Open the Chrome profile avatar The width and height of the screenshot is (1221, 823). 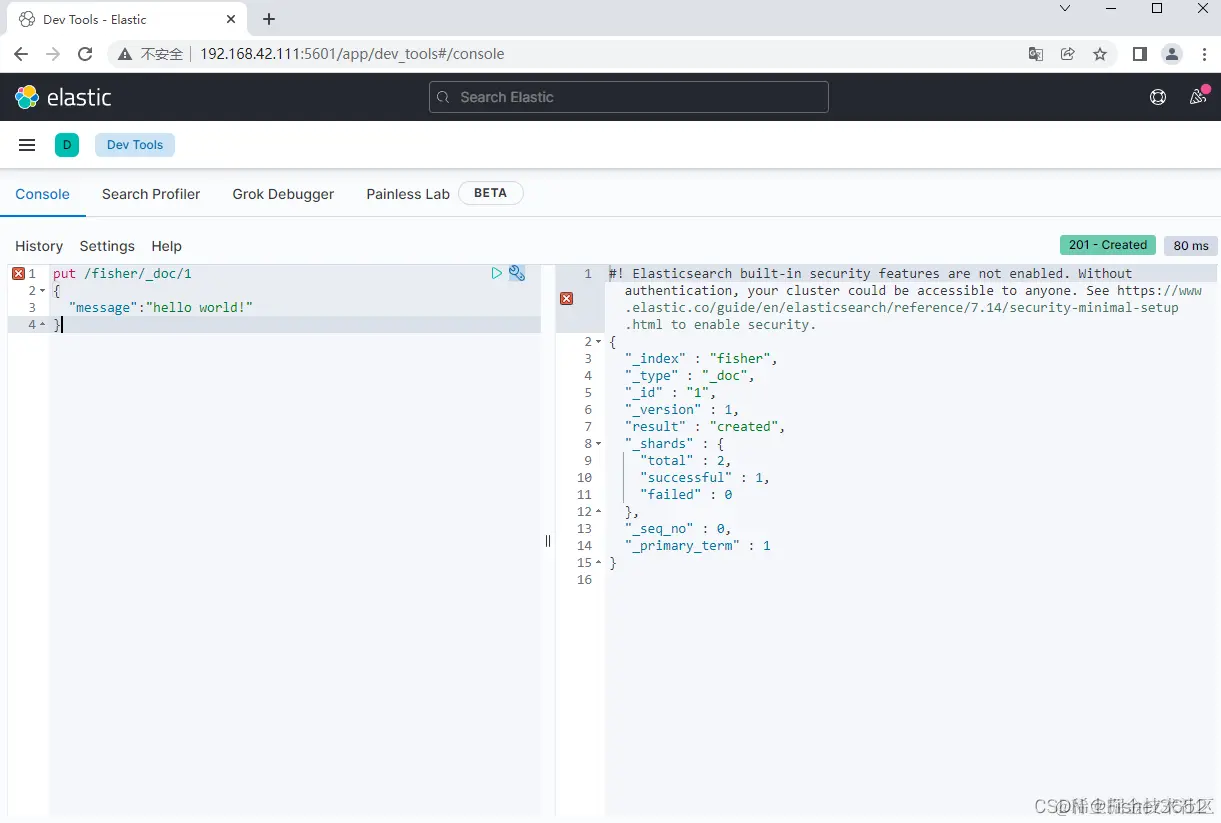[1172, 54]
